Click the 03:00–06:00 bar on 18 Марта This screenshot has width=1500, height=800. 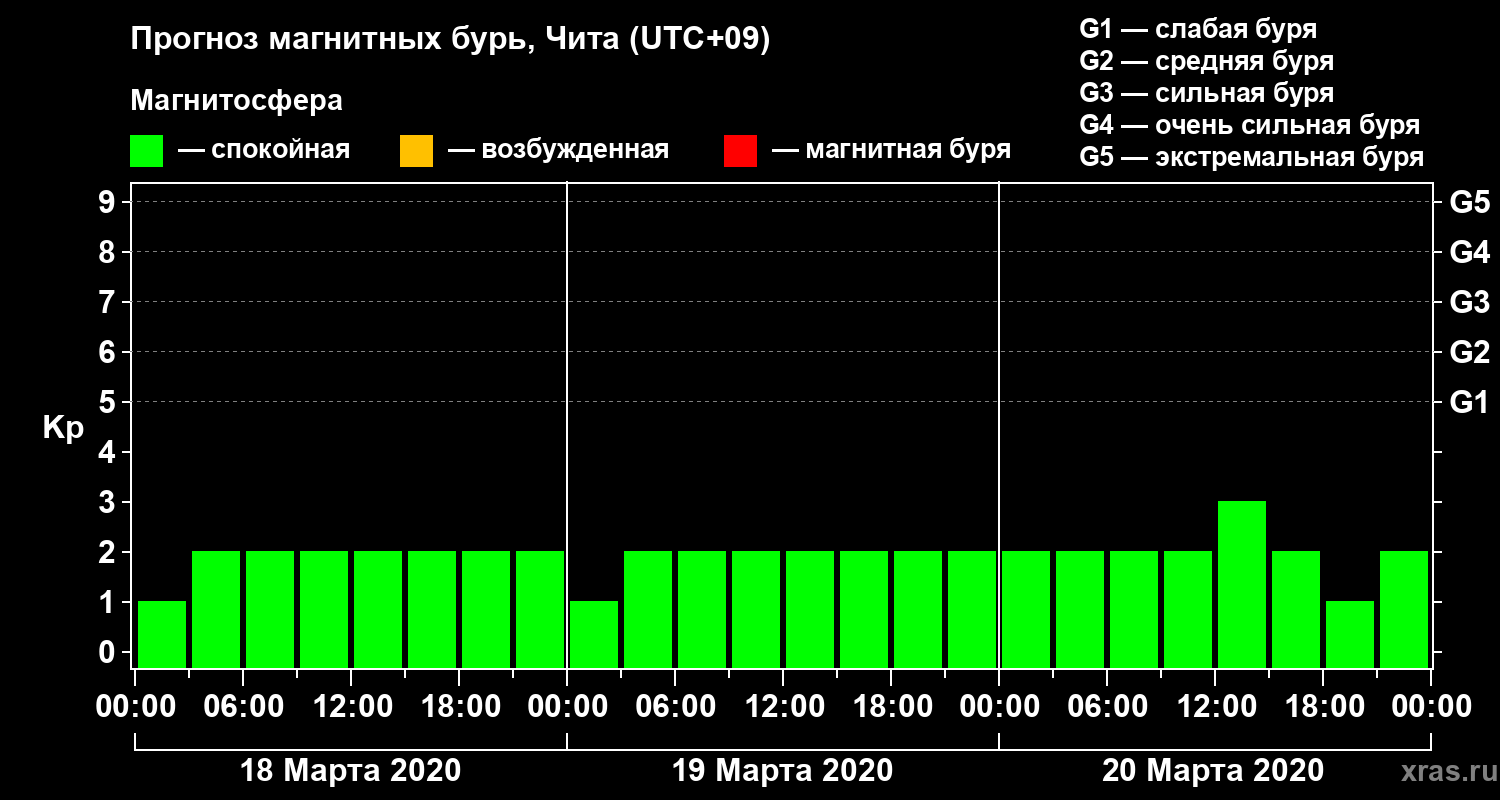coord(216,609)
